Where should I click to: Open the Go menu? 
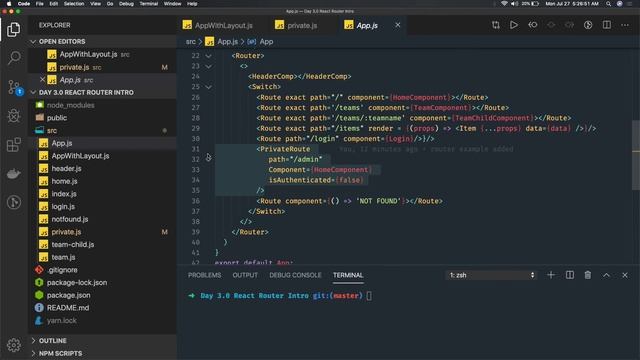pyautogui.click(x=110, y=4)
